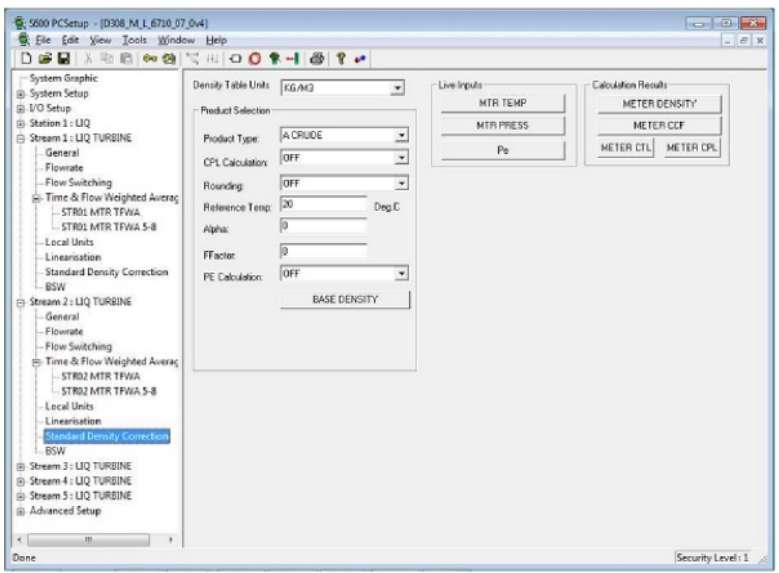Image resolution: width=779 pixels, height=573 pixels.
Task: Click the Paste clipboard toolbar icon
Action: tap(126, 59)
